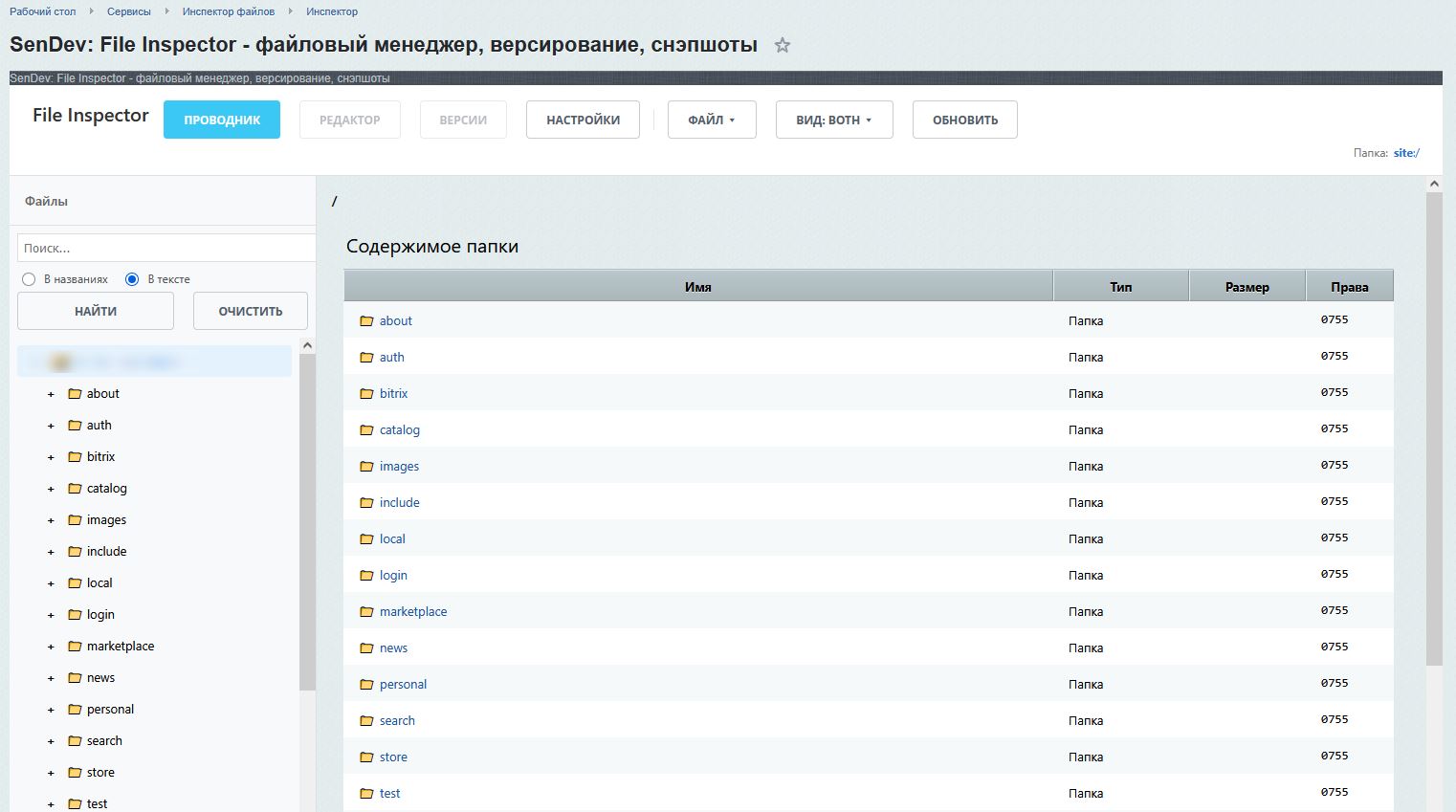Open the folder icon beside "about" in the table
Image resolution: width=1456 pixels, height=812 pixels.
(x=366, y=320)
